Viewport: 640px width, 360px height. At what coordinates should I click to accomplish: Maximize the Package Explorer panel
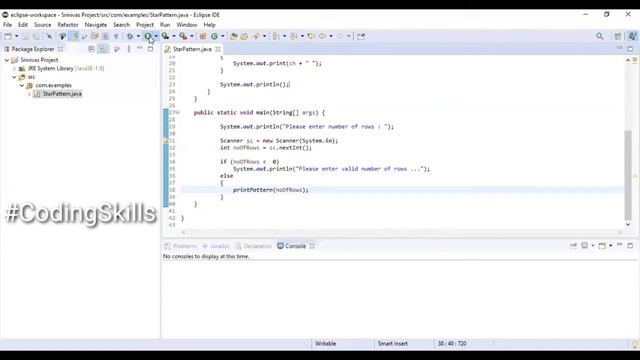pyautogui.click(x=151, y=49)
